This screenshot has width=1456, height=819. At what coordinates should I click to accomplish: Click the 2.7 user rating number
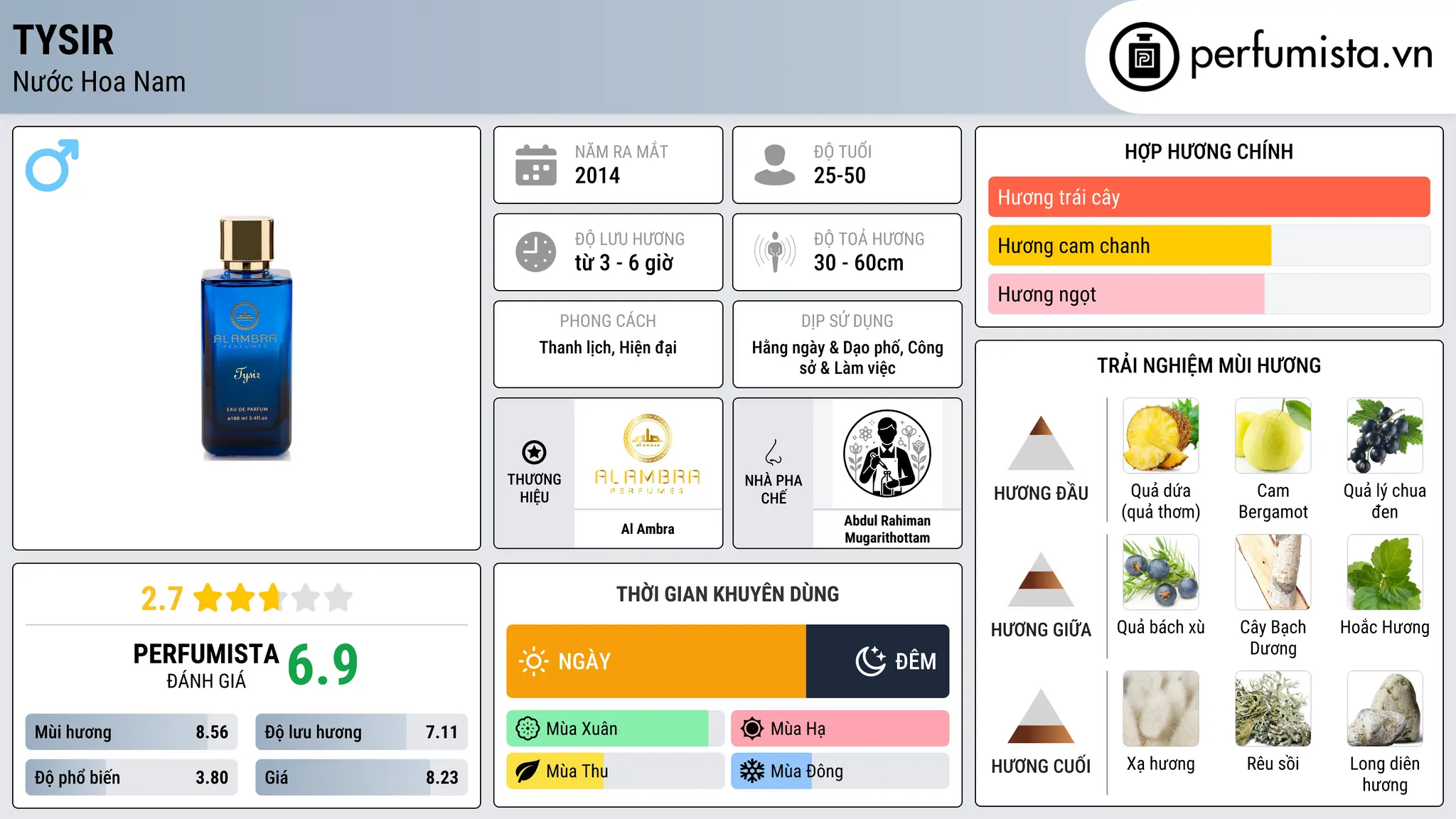tap(162, 599)
